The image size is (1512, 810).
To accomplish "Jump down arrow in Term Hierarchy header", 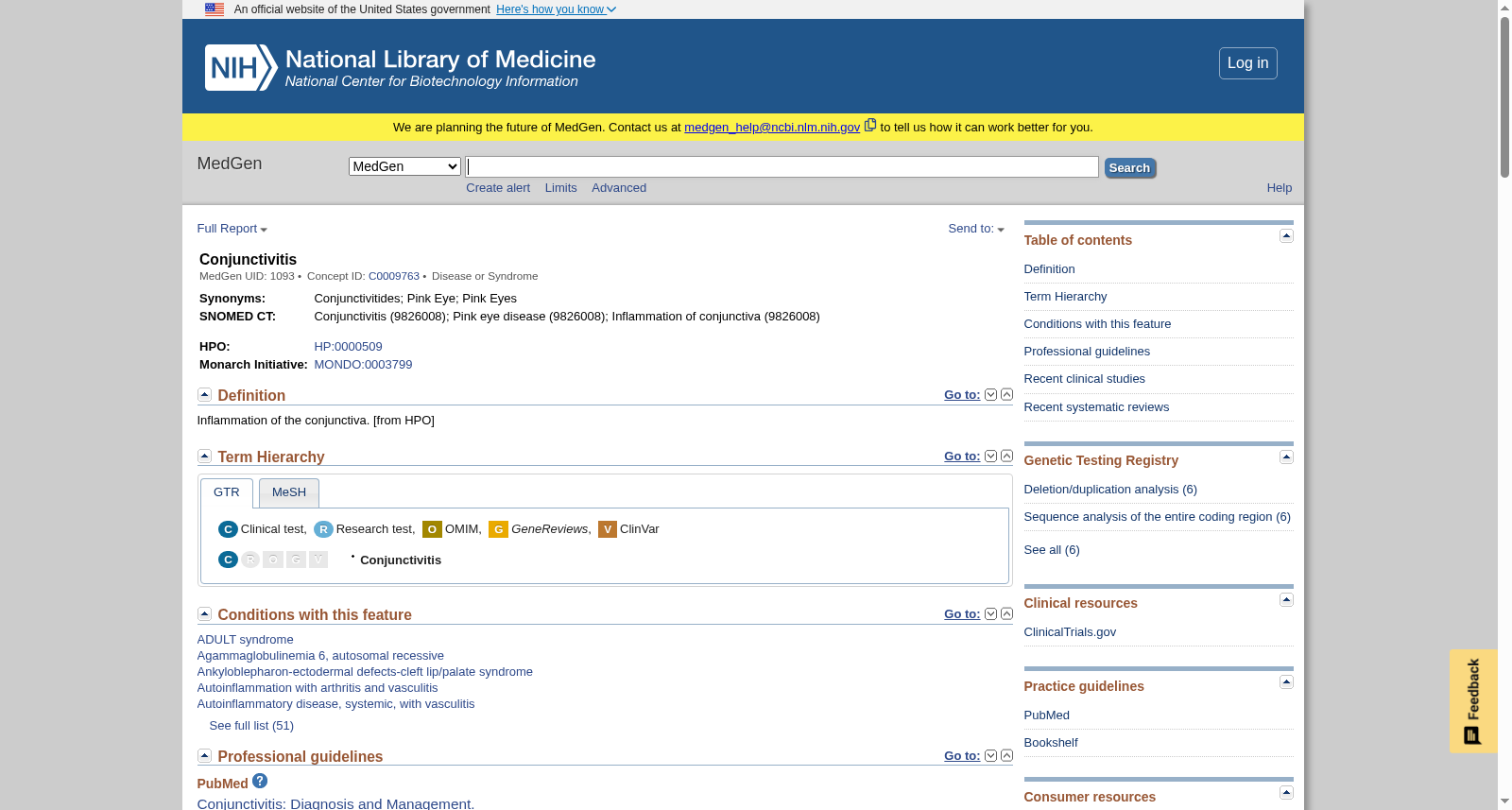I will pyautogui.click(x=990, y=456).
